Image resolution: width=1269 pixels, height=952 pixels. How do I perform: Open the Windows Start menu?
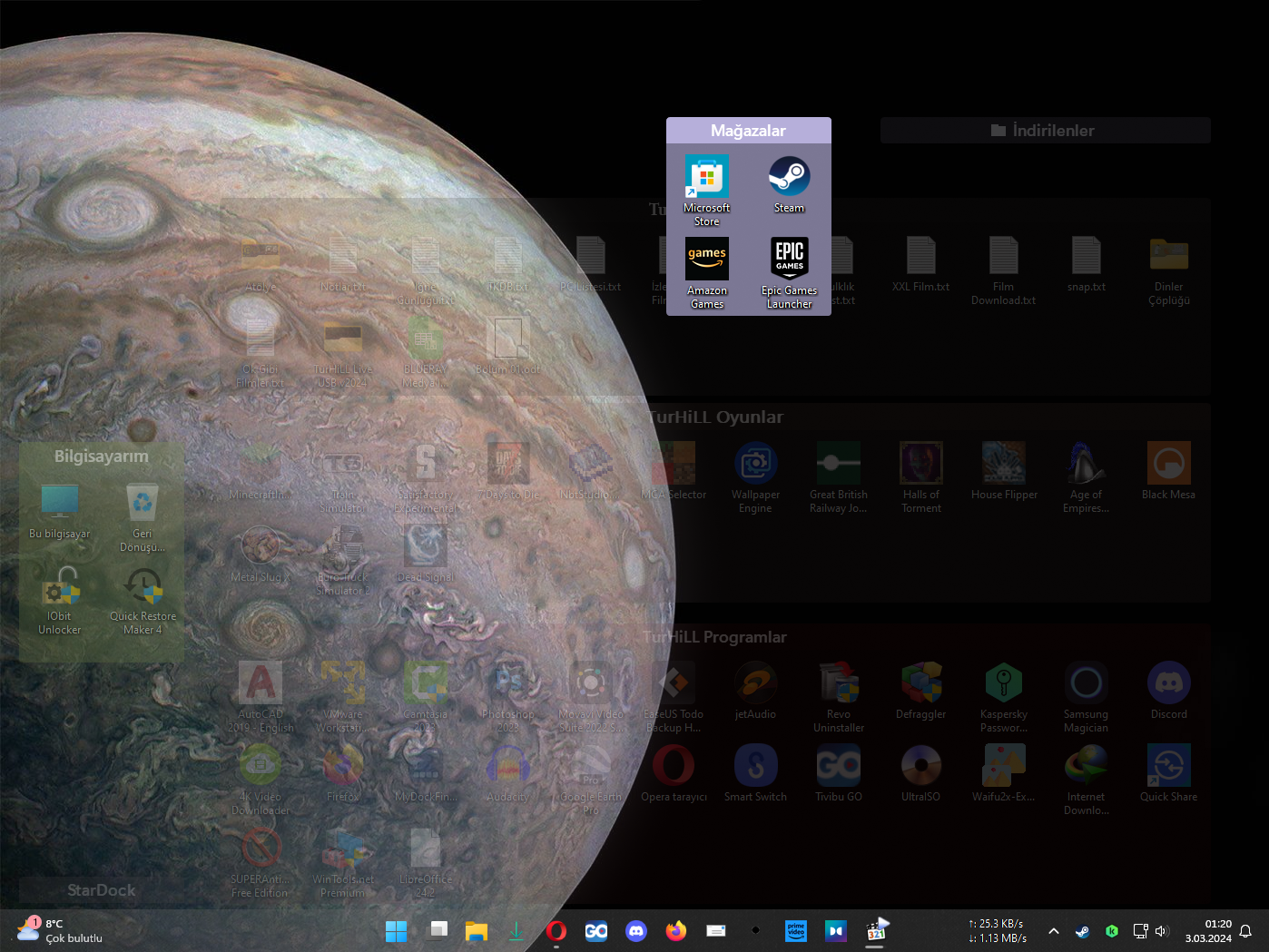click(x=397, y=931)
